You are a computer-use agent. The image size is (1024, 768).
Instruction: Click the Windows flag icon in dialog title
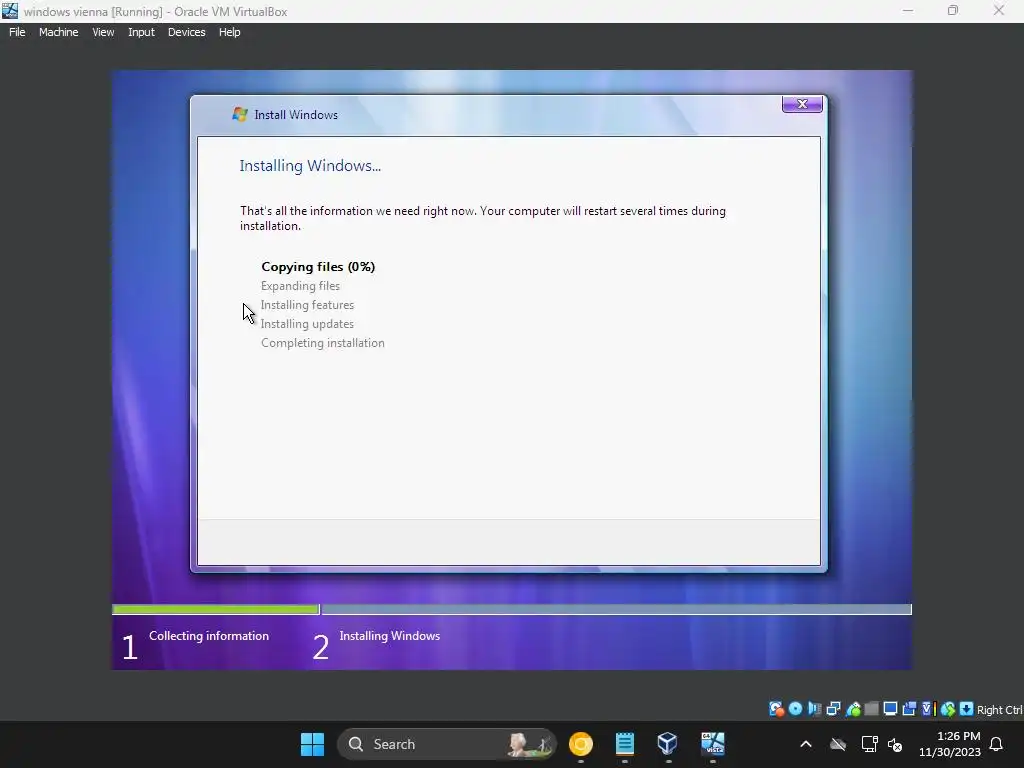(240, 114)
